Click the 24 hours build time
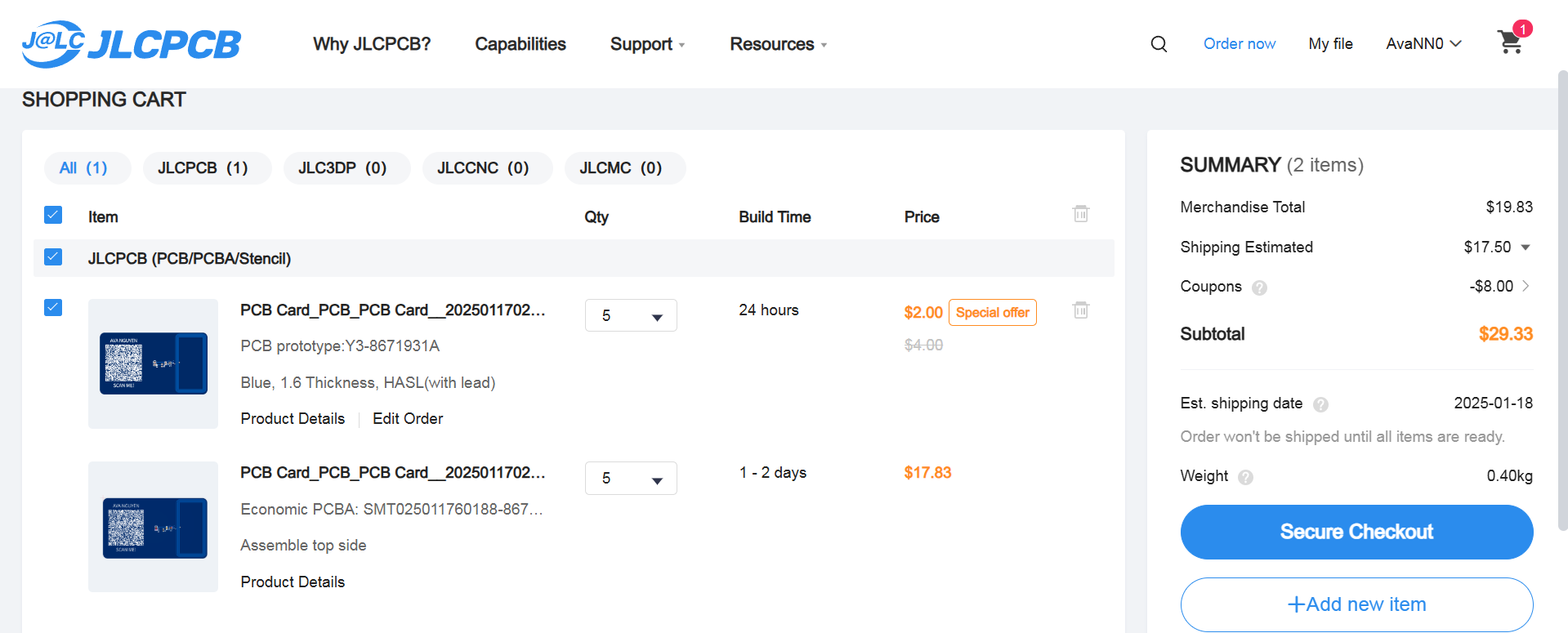The height and width of the screenshot is (633, 1568). point(769,310)
